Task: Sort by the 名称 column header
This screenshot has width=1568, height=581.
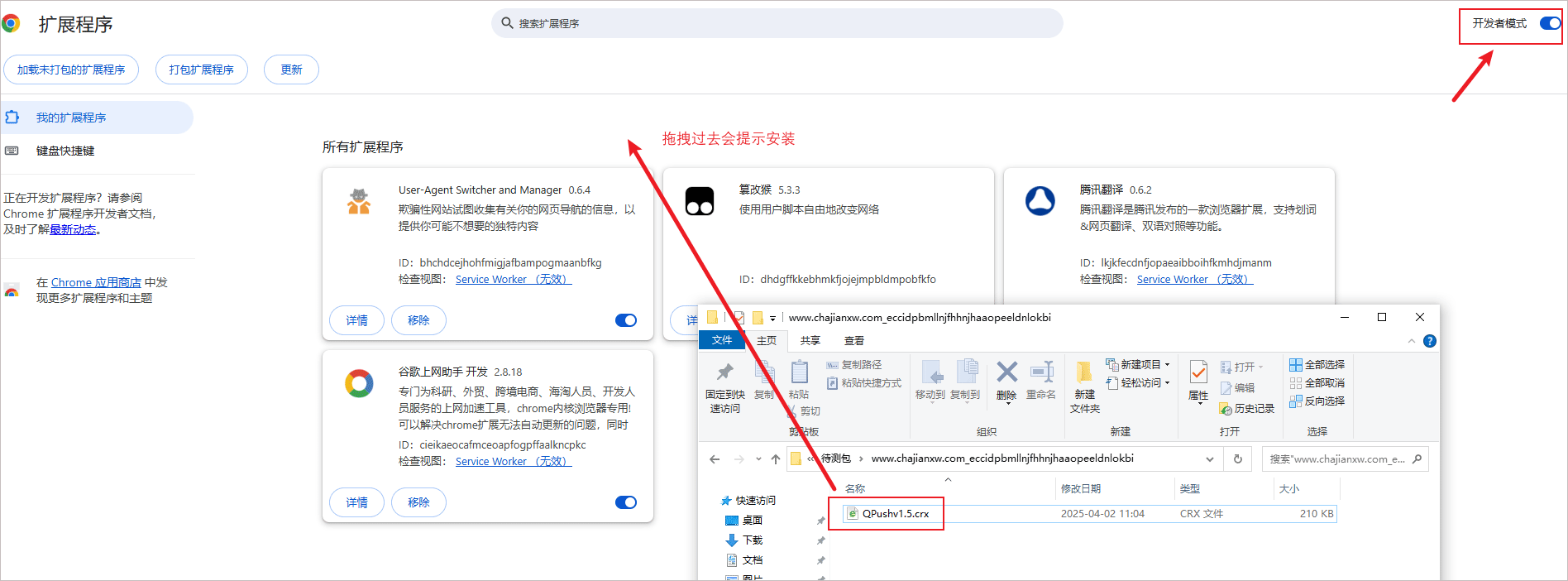Action: 855,489
